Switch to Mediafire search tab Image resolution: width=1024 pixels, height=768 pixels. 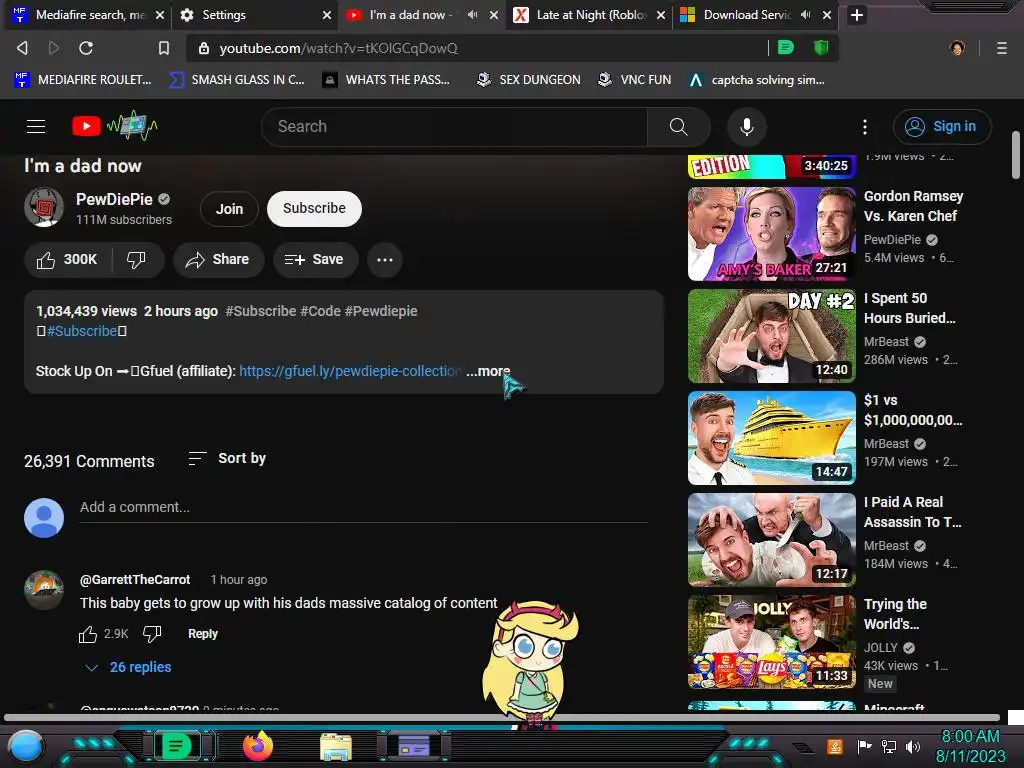pos(89,14)
